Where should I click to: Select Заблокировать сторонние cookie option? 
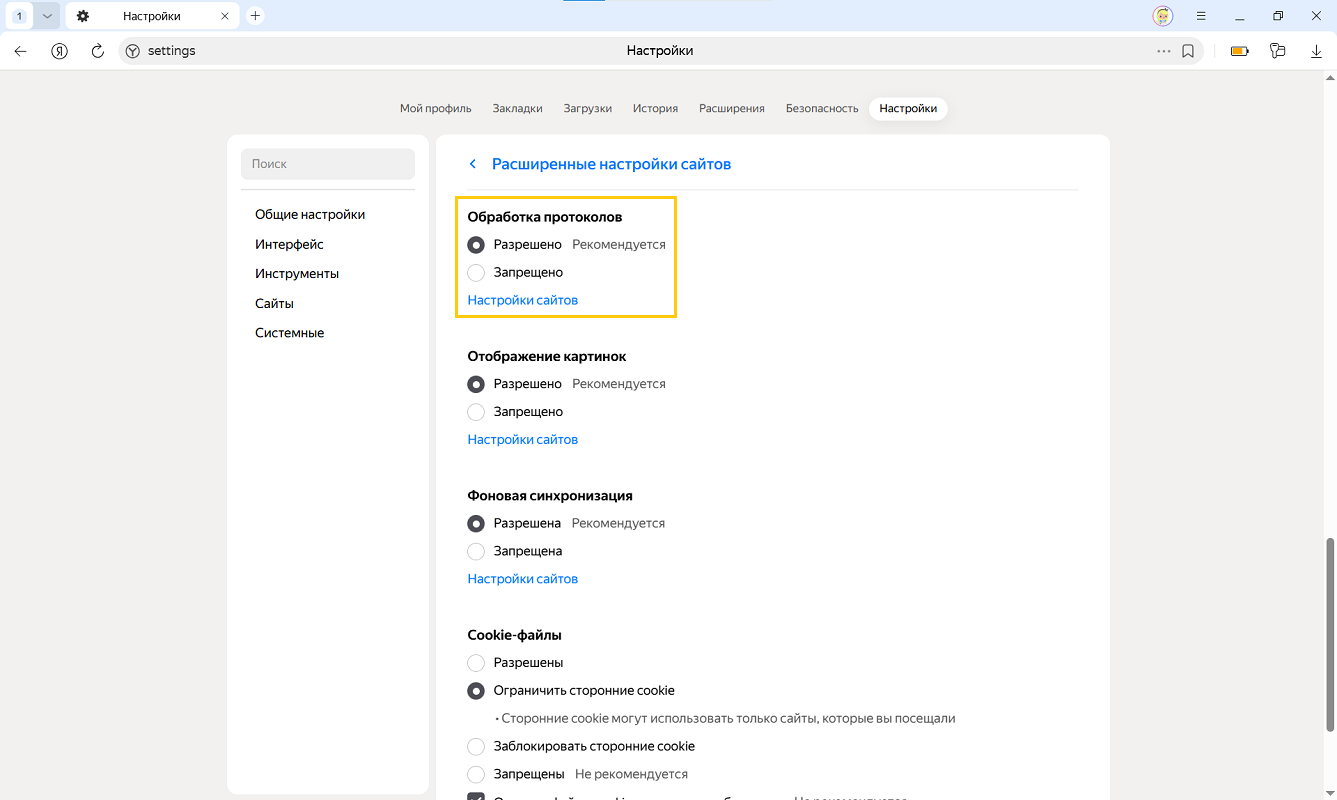[476, 747]
